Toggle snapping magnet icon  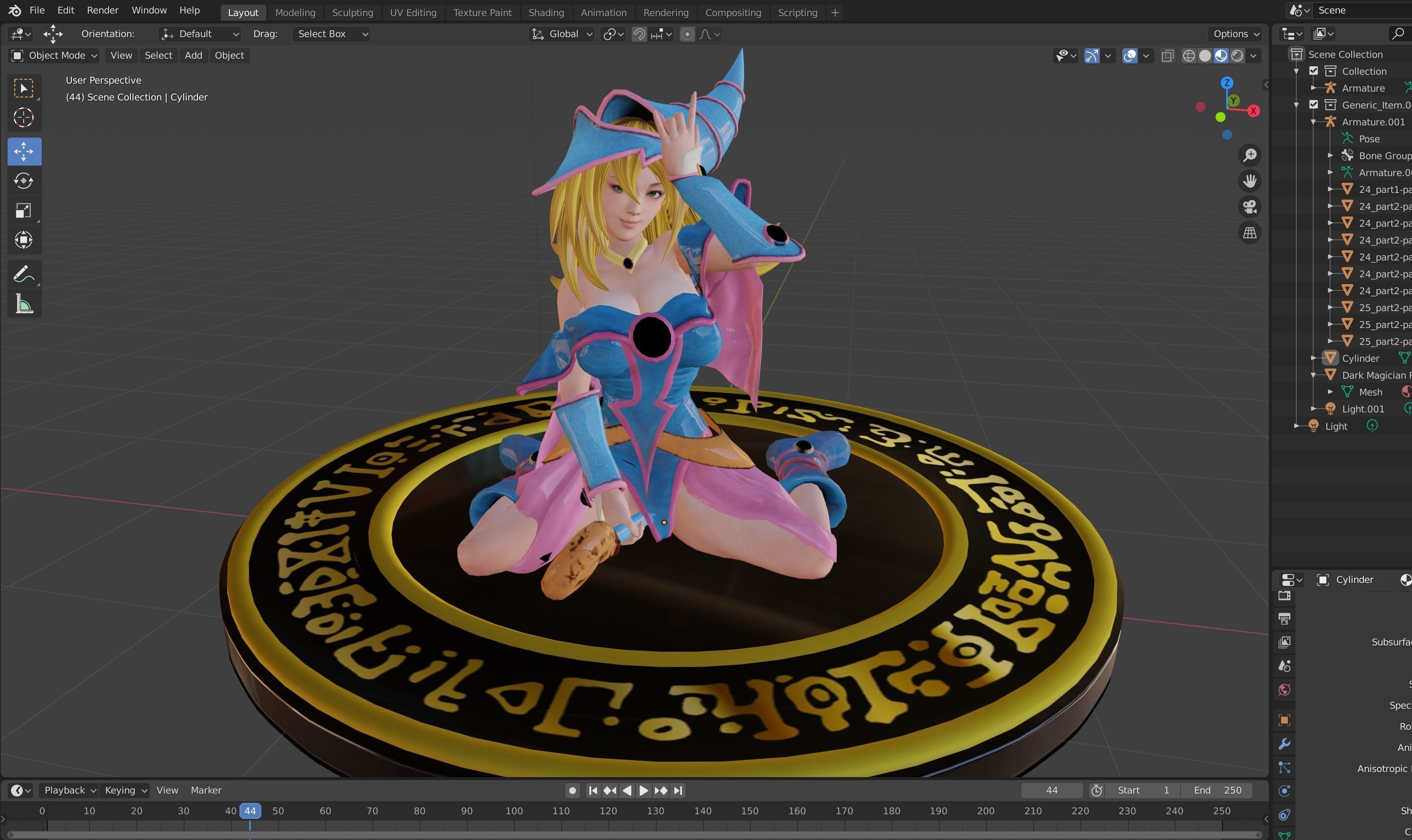pos(638,34)
